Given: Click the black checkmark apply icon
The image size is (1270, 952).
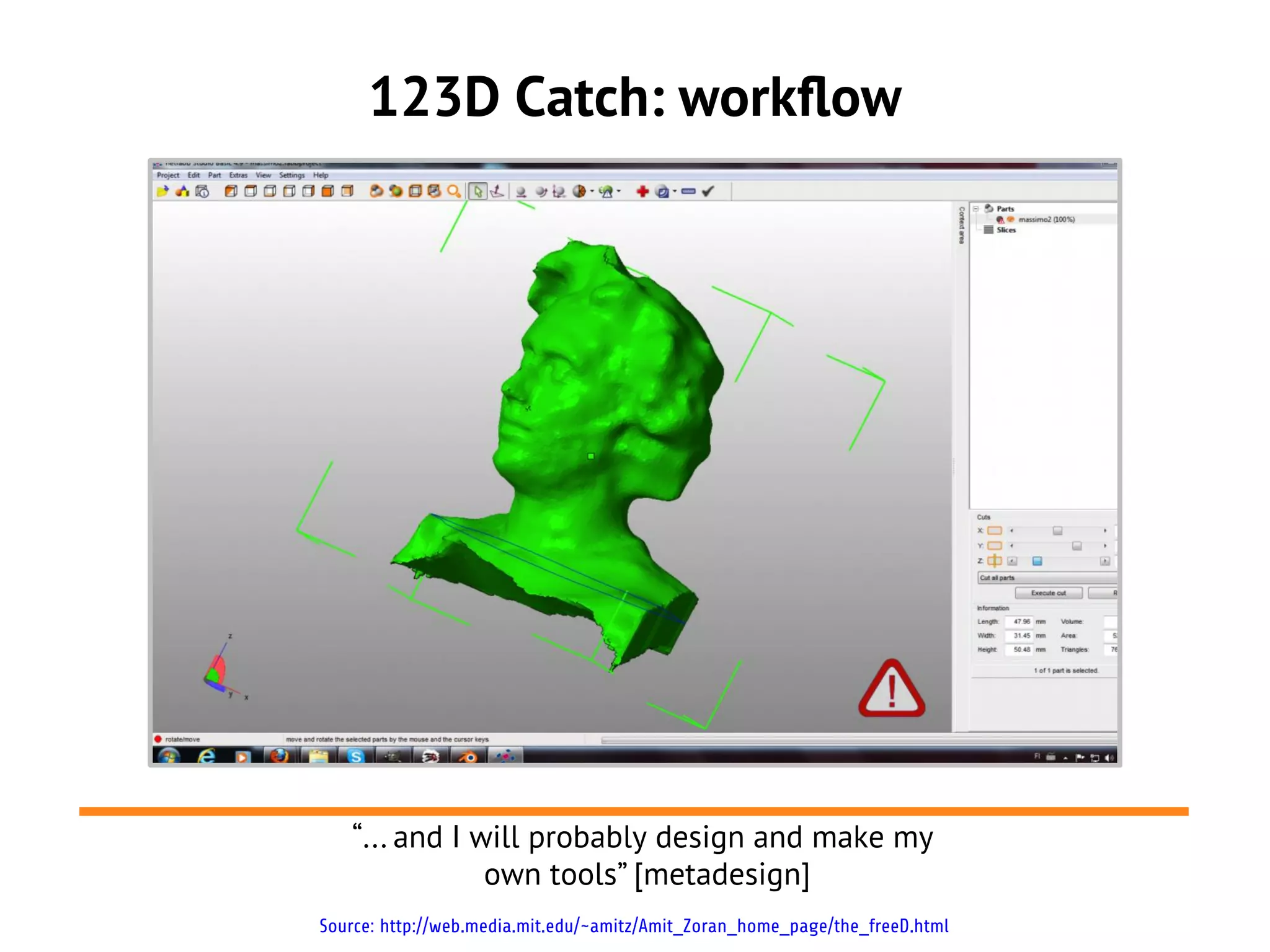Looking at the screenshot, I should pos(708,192).
